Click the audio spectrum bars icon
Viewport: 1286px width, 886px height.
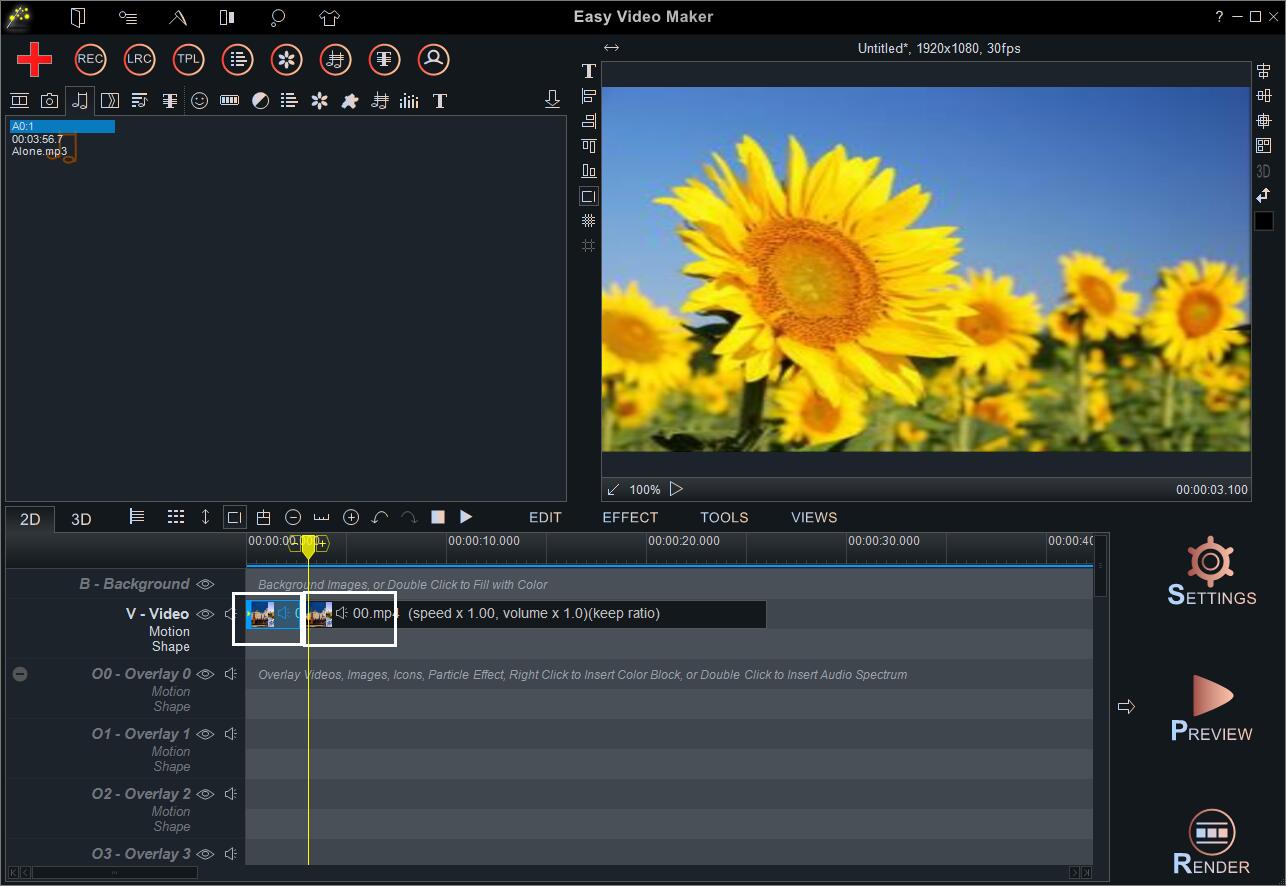pos(409,100)
